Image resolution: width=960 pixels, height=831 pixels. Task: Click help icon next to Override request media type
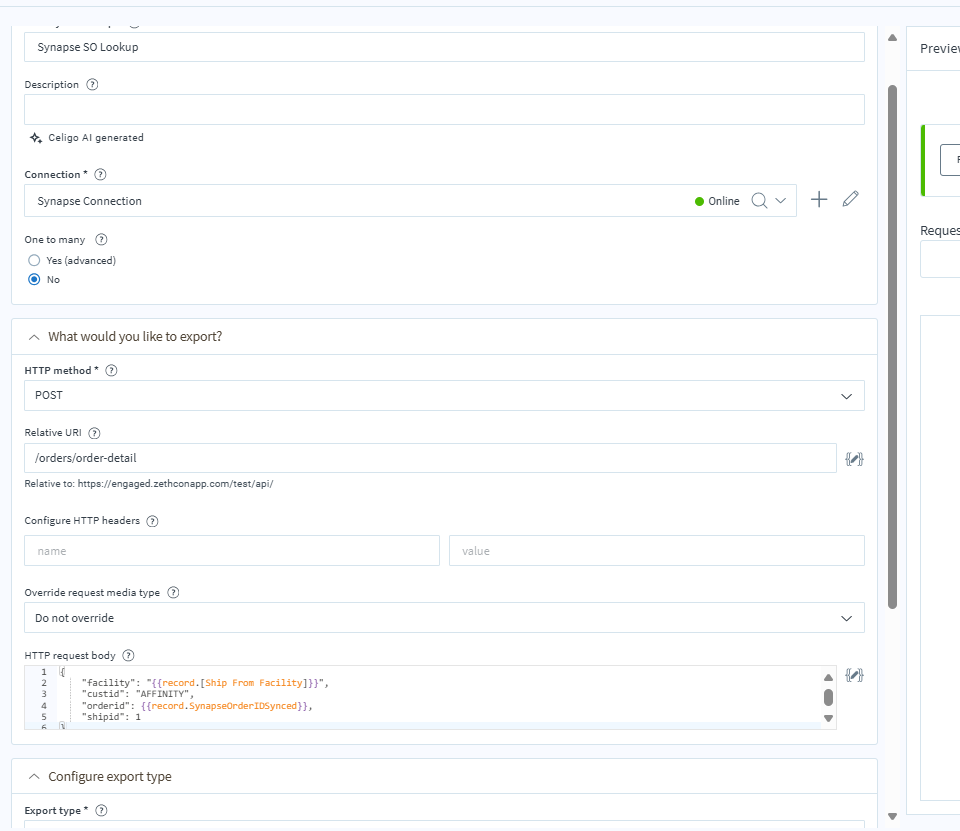[173, 592]
